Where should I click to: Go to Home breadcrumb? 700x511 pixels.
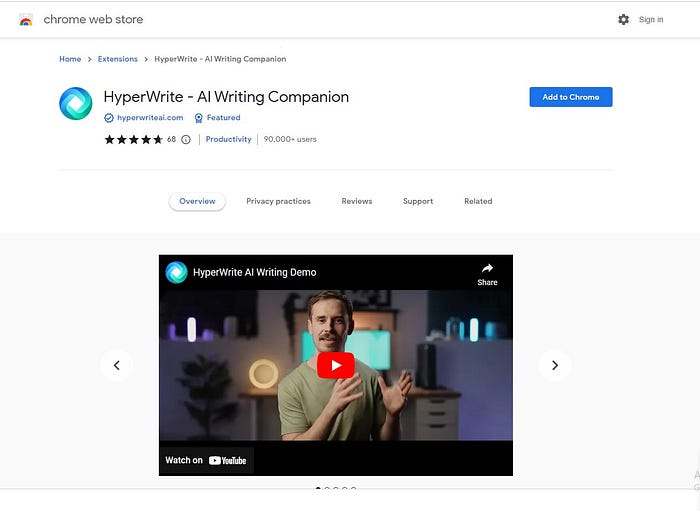[70, 59]
